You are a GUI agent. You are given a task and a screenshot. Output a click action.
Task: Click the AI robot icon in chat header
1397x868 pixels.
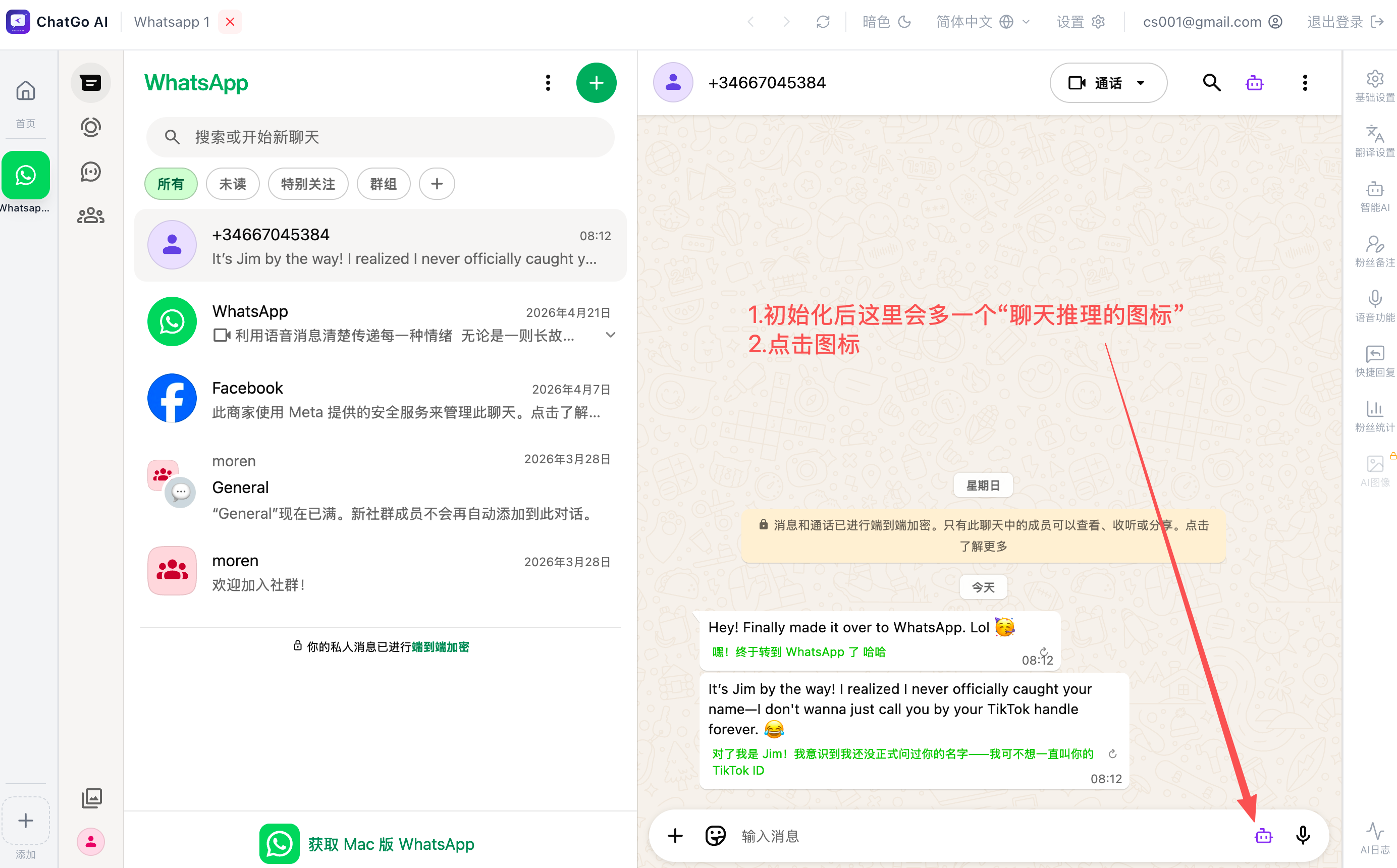click(x=1255, y=83)
